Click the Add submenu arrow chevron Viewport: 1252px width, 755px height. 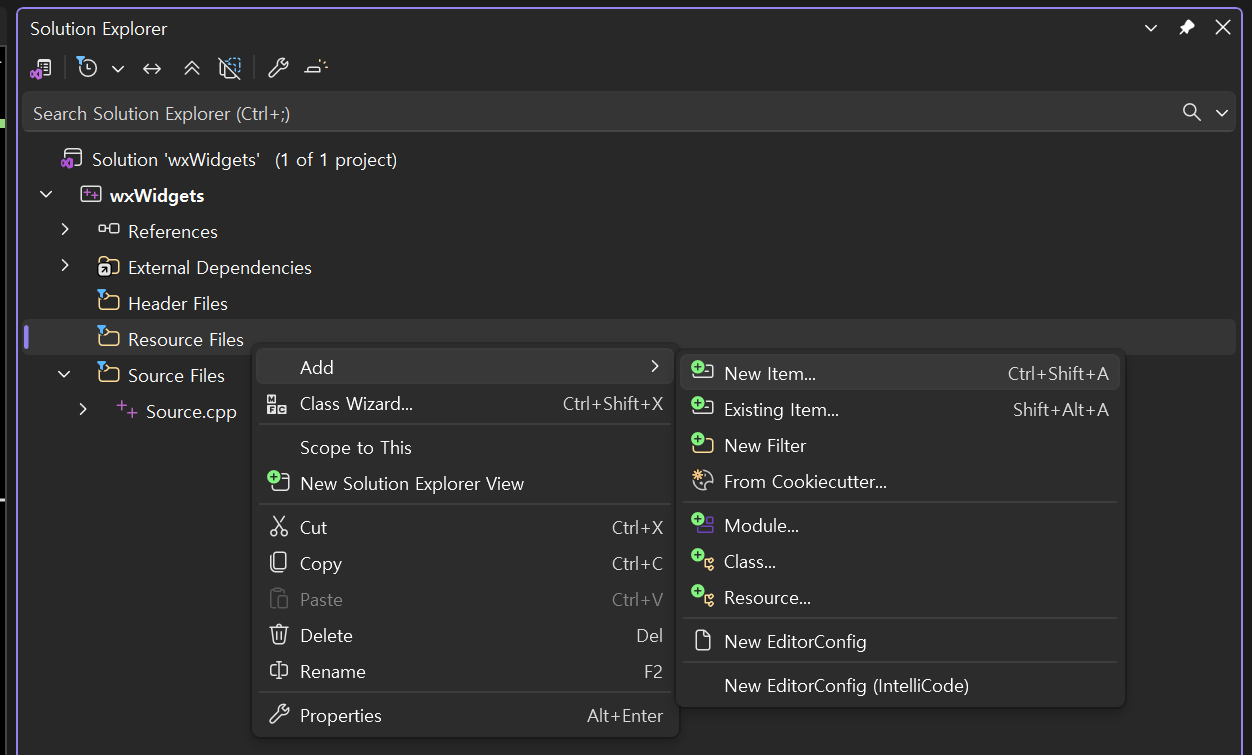click(x=655, y=367)
